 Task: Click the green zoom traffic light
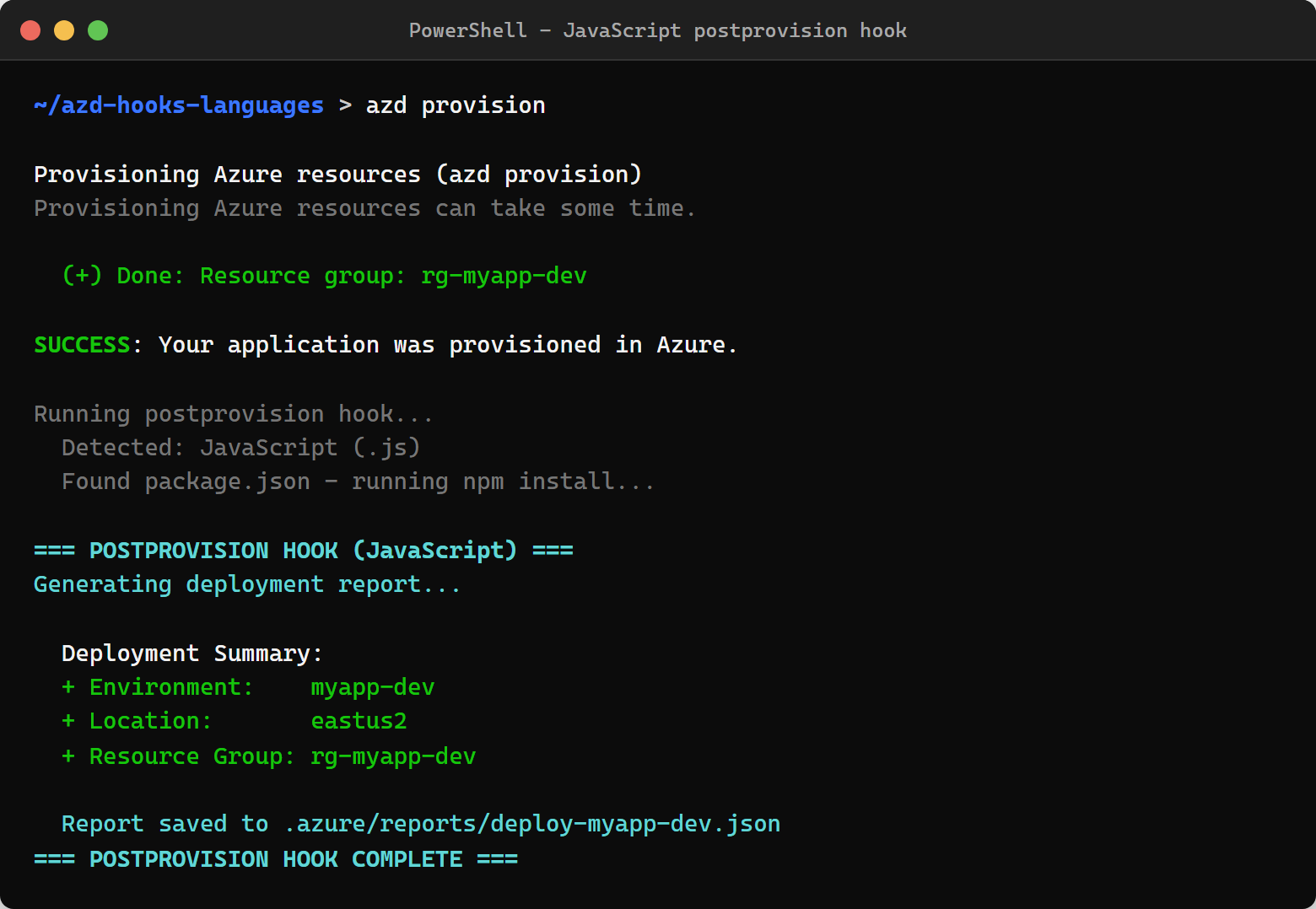(x=97, y=30)
